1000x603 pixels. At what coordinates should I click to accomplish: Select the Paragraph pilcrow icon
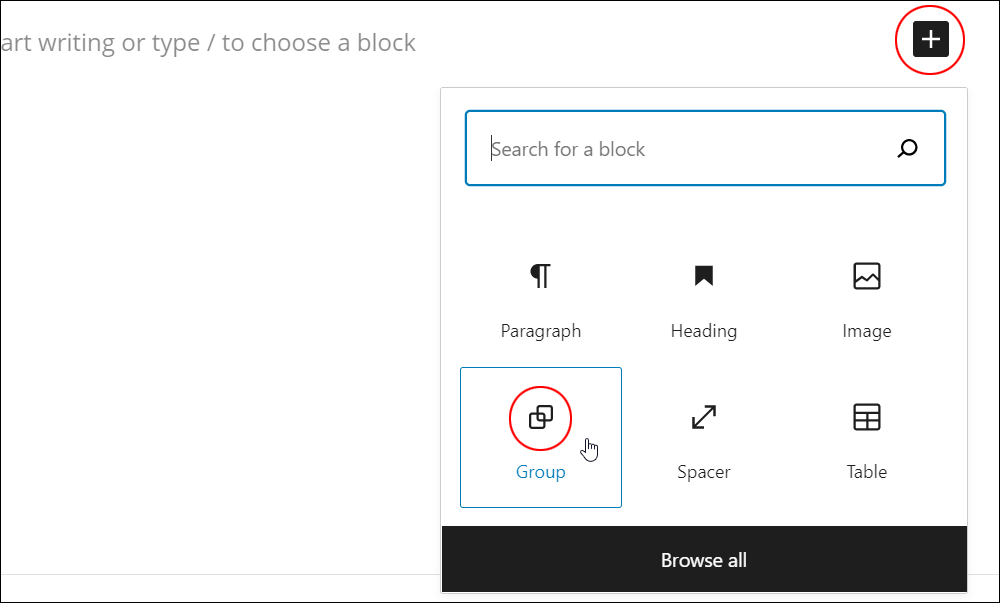coord(540,276)
